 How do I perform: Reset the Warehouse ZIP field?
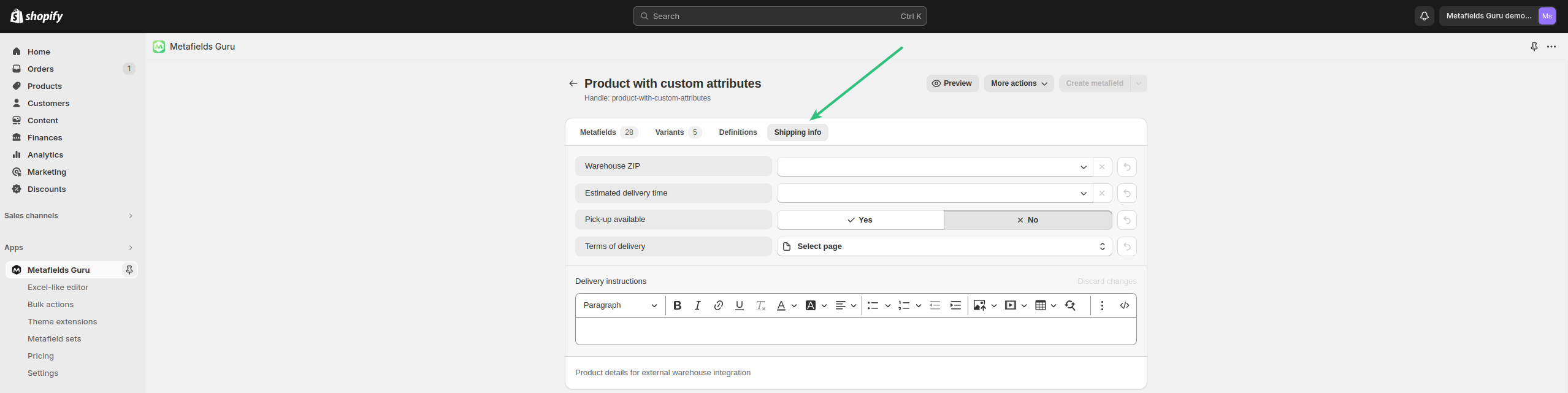pyautogui.click(x=1126, y=167)
